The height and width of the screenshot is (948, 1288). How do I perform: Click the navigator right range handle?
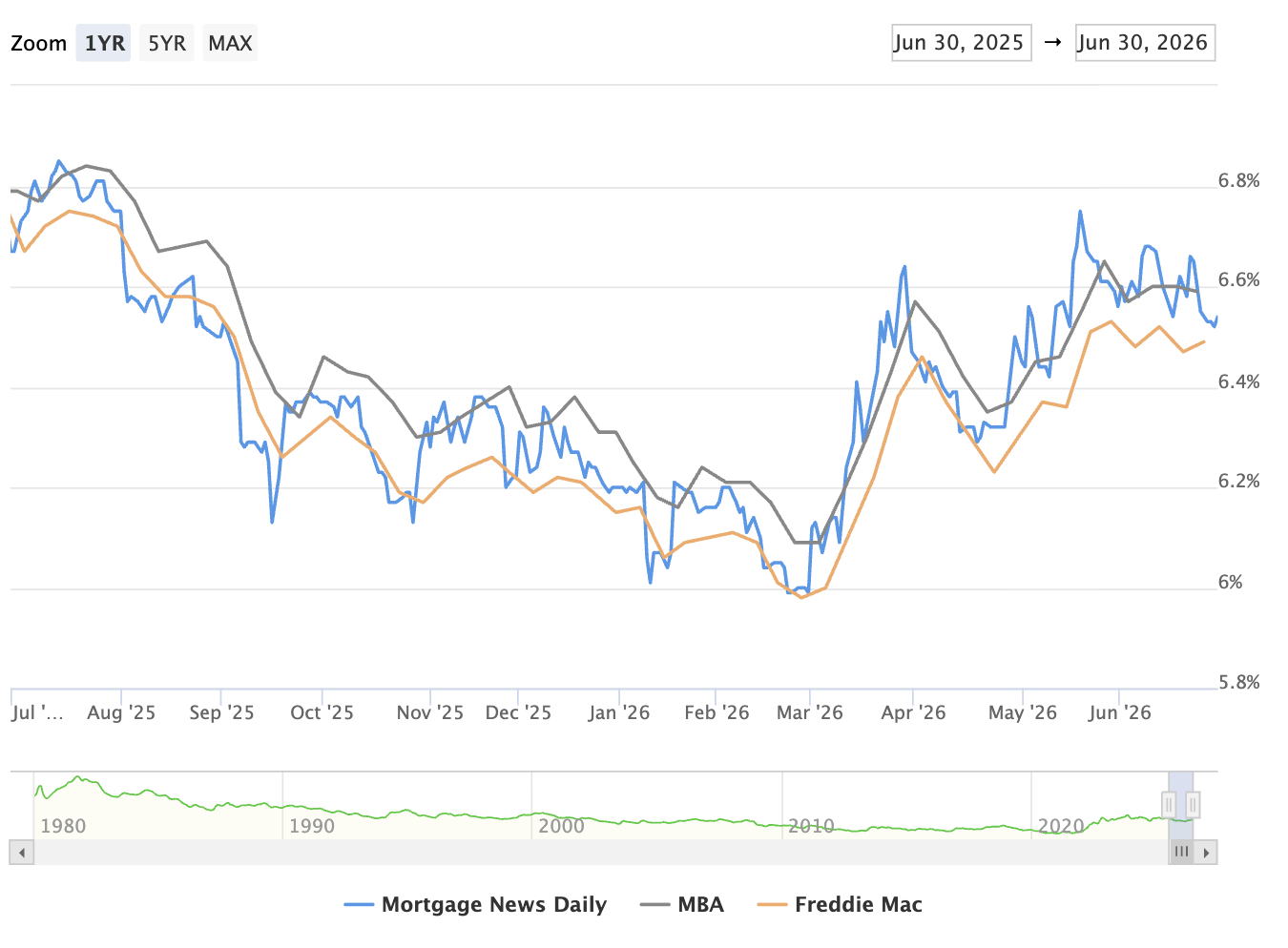(x=1193, y=805)
